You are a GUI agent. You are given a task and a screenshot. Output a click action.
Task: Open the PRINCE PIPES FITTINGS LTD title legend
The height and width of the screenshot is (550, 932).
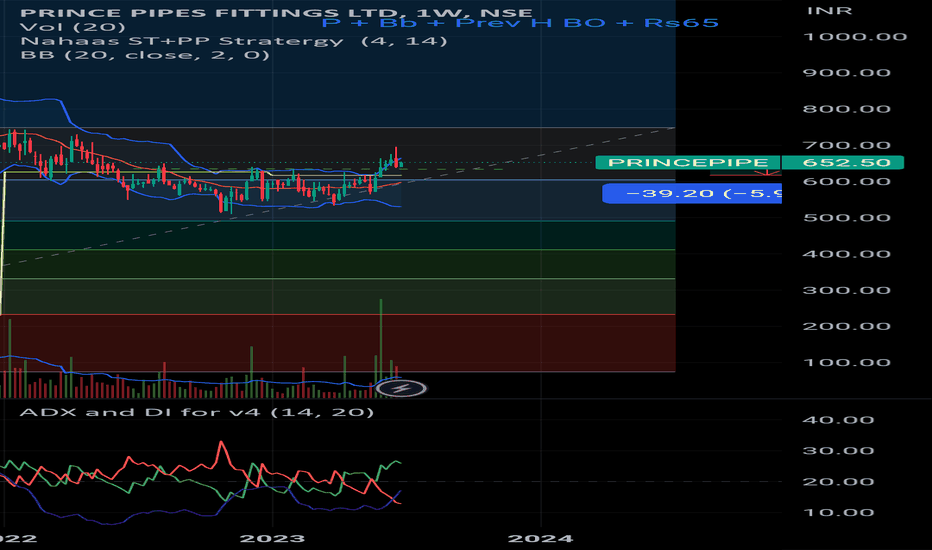(x=276, y=12)
